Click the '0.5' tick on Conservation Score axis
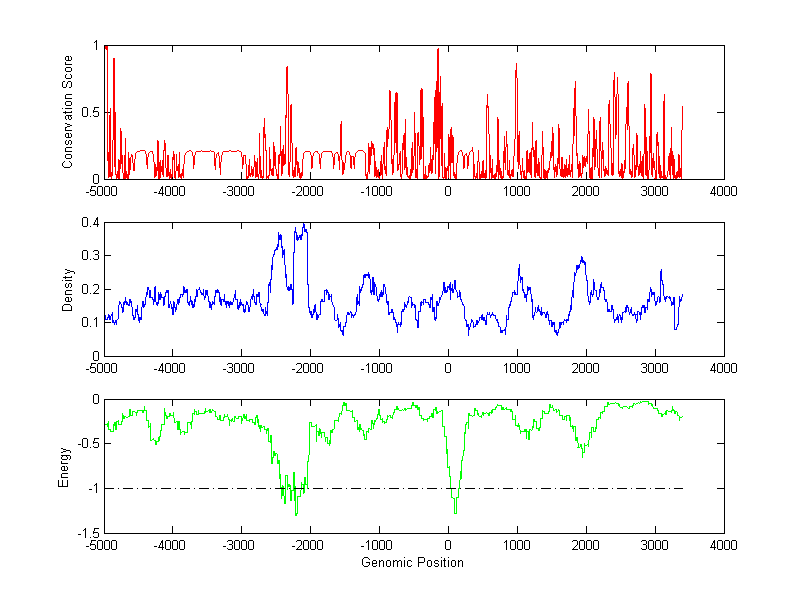Screen dimensions: 800x599 click(91, 112)
